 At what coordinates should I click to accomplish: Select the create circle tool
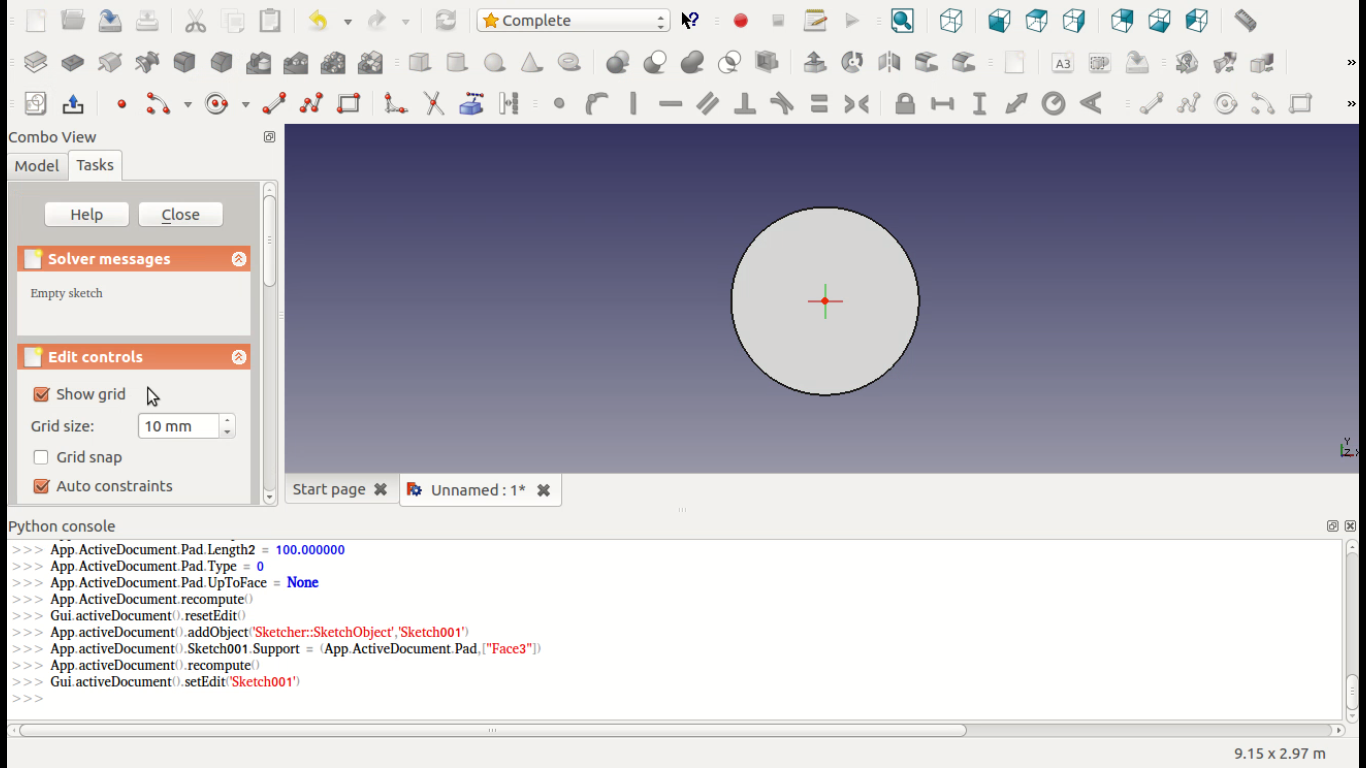pyautogui.click(x=217, y=104)
